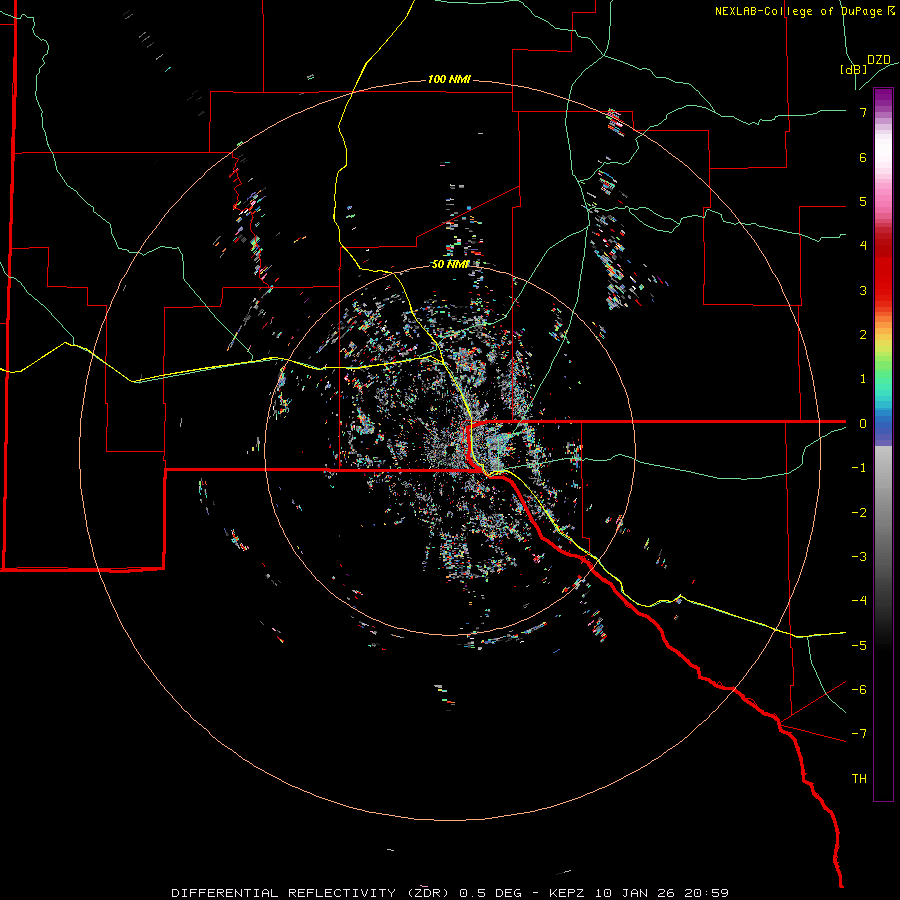Select the 7 dB scale value
The image size is (900, 900).
pos(863,112)
